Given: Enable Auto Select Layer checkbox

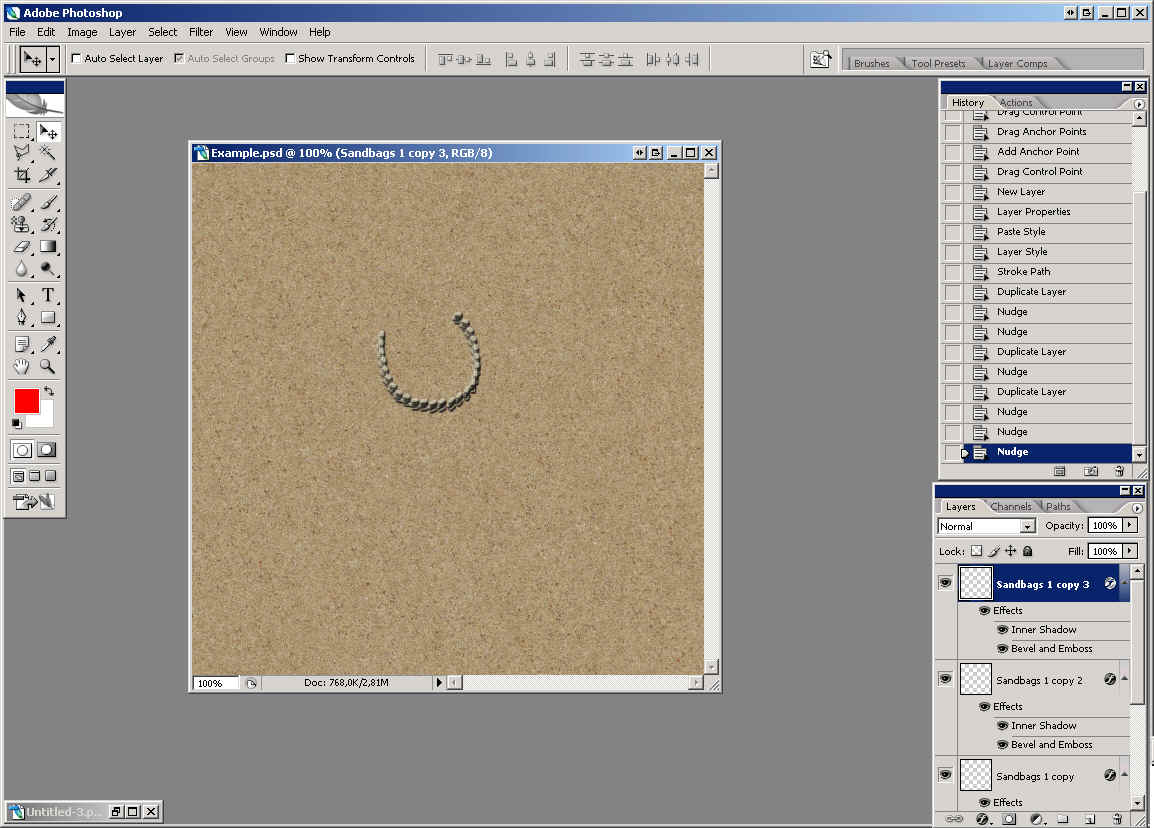Looking at the screenshot, I should click(x=76, y=59).
